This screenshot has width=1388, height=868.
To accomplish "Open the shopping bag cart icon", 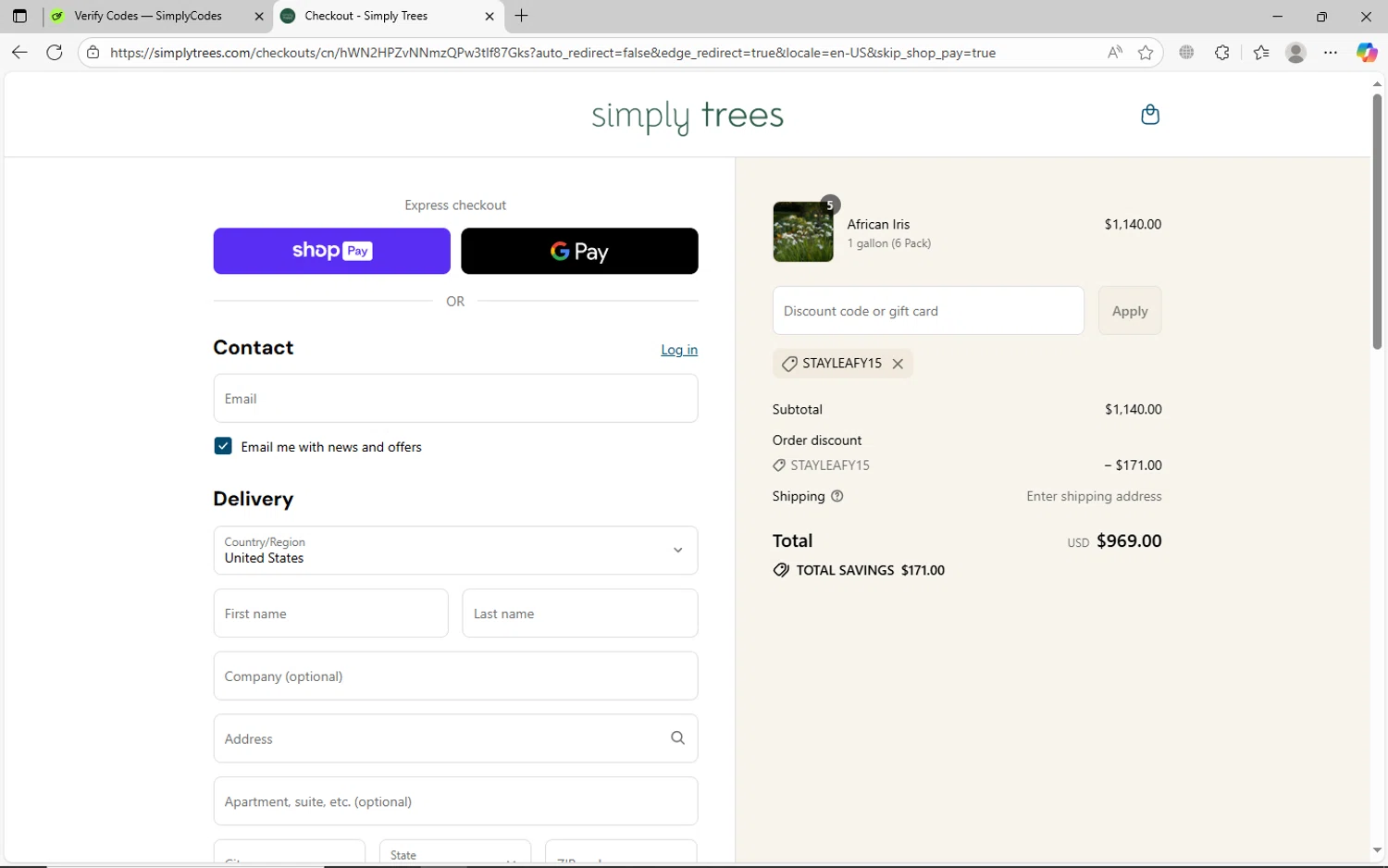I will (1150, 115).
